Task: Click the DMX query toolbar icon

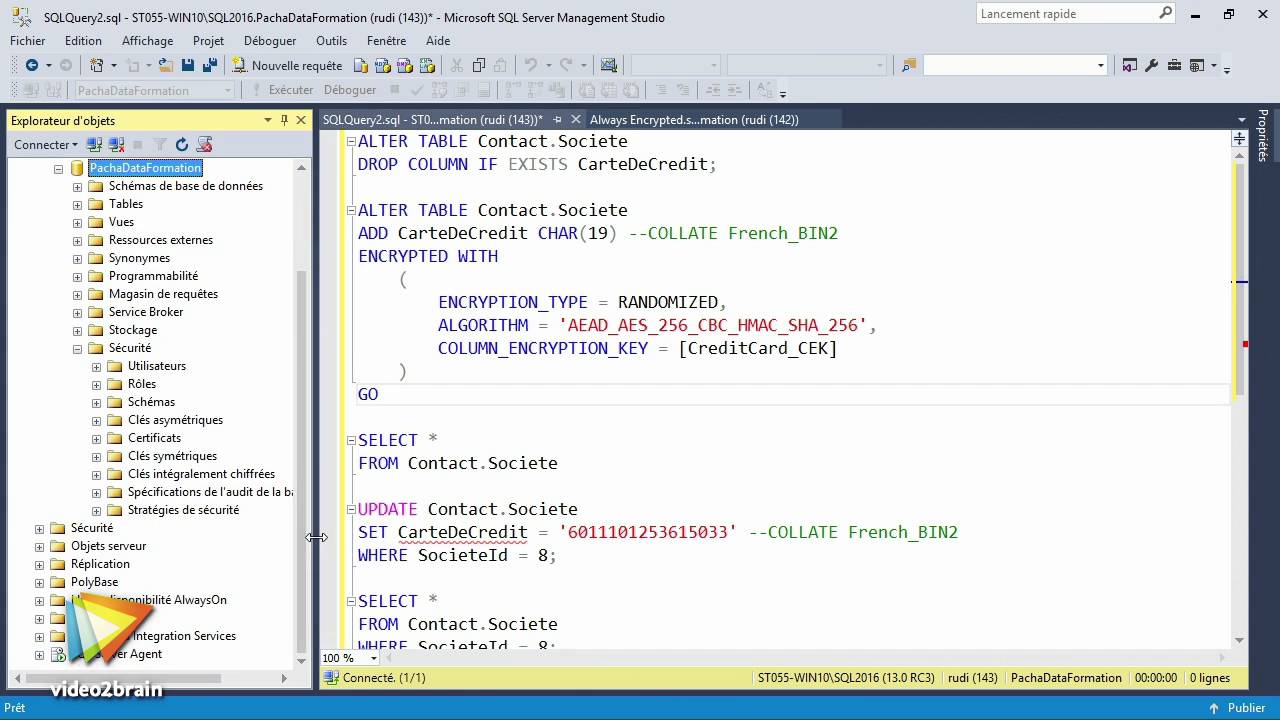Action: 405,65
